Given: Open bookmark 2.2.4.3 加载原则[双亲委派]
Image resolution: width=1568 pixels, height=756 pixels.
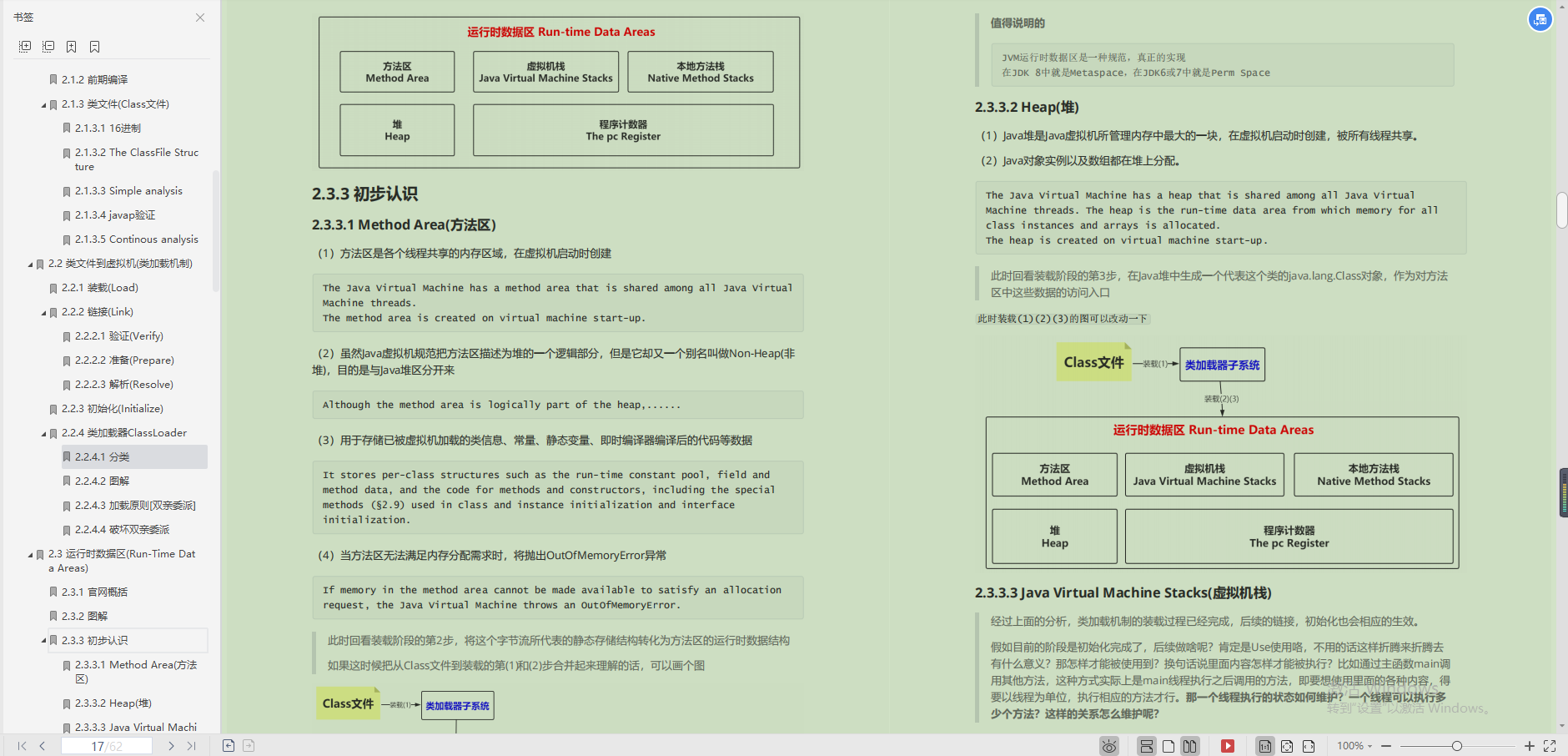Looking at the screenshot, I should click(135, 506).
